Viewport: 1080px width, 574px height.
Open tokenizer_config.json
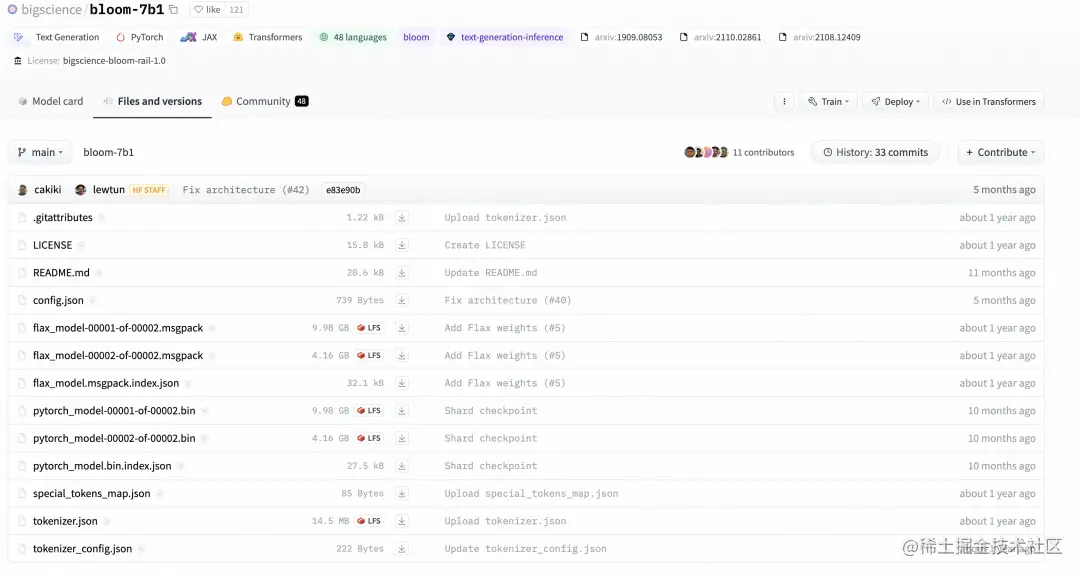pos(83,549)
